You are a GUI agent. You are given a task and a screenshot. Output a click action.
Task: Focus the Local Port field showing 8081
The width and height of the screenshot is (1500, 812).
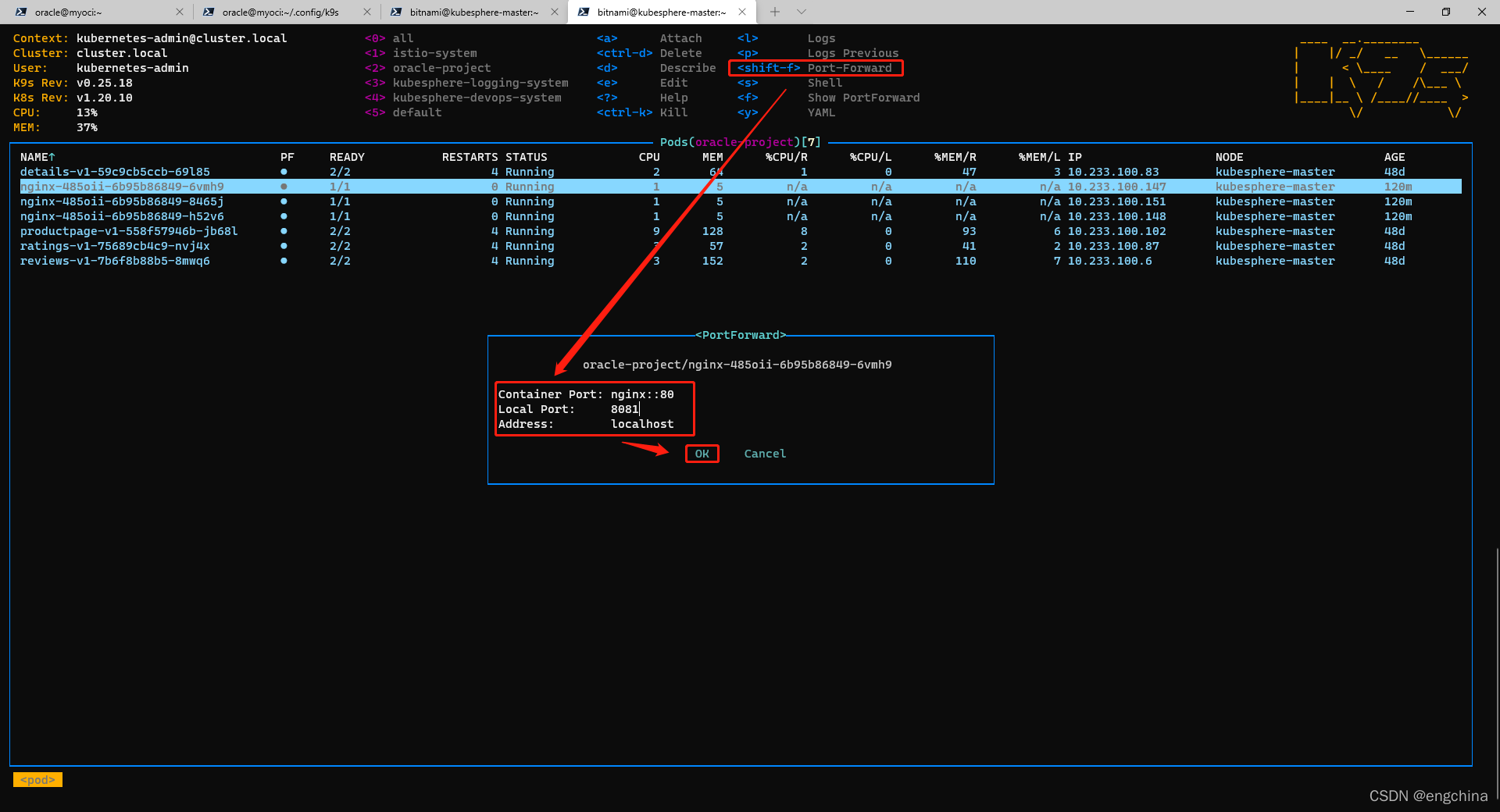(x=625, y=409)
